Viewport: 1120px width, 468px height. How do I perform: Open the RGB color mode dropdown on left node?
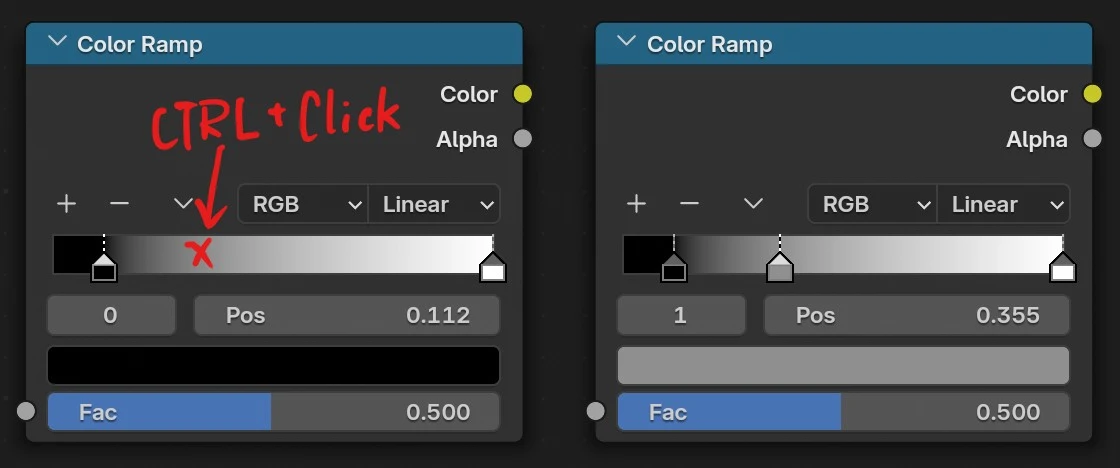click(303, 204)
